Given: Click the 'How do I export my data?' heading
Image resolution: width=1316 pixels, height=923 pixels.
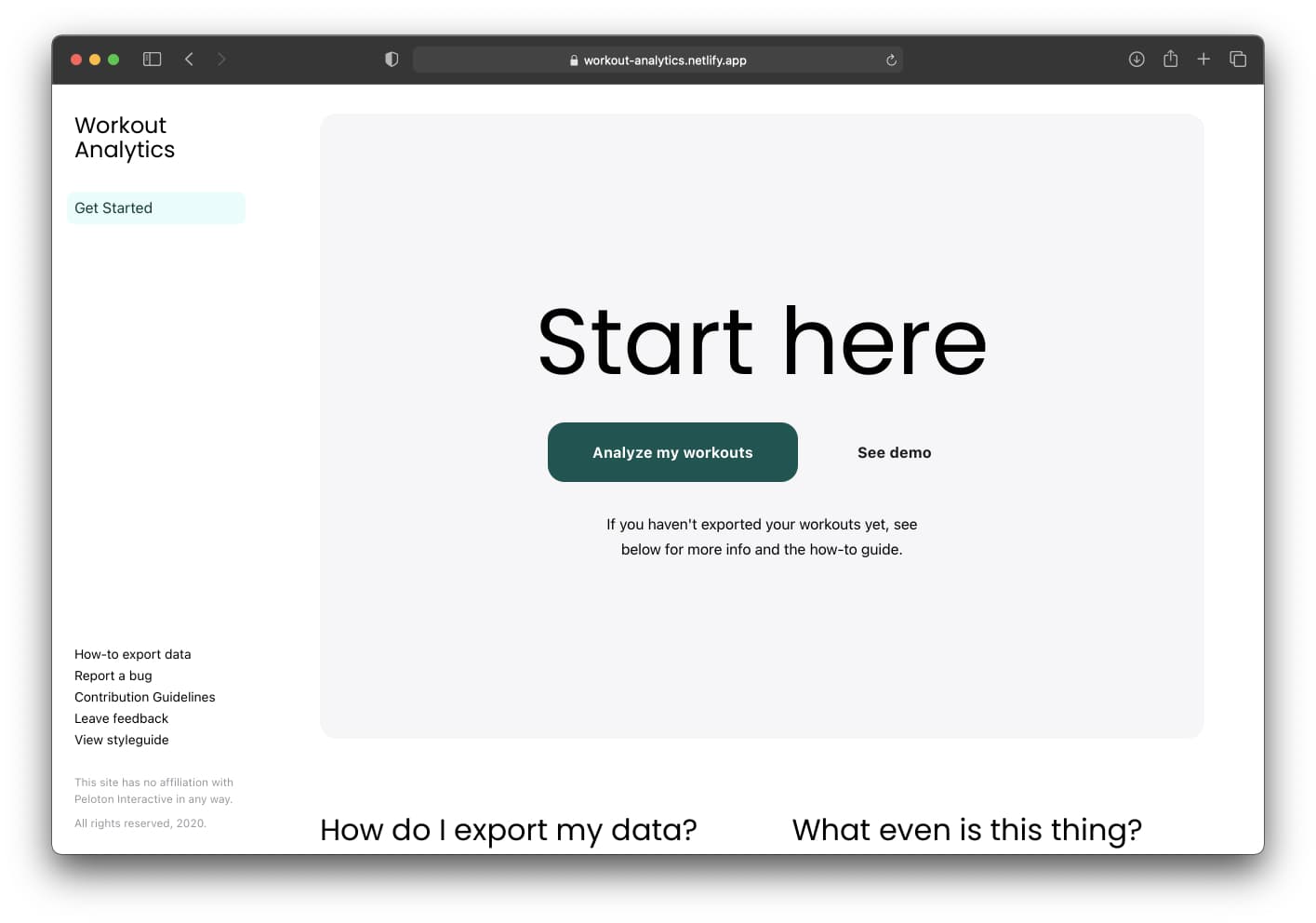Looking at the screenshot, I should click(x=509, y=830).
